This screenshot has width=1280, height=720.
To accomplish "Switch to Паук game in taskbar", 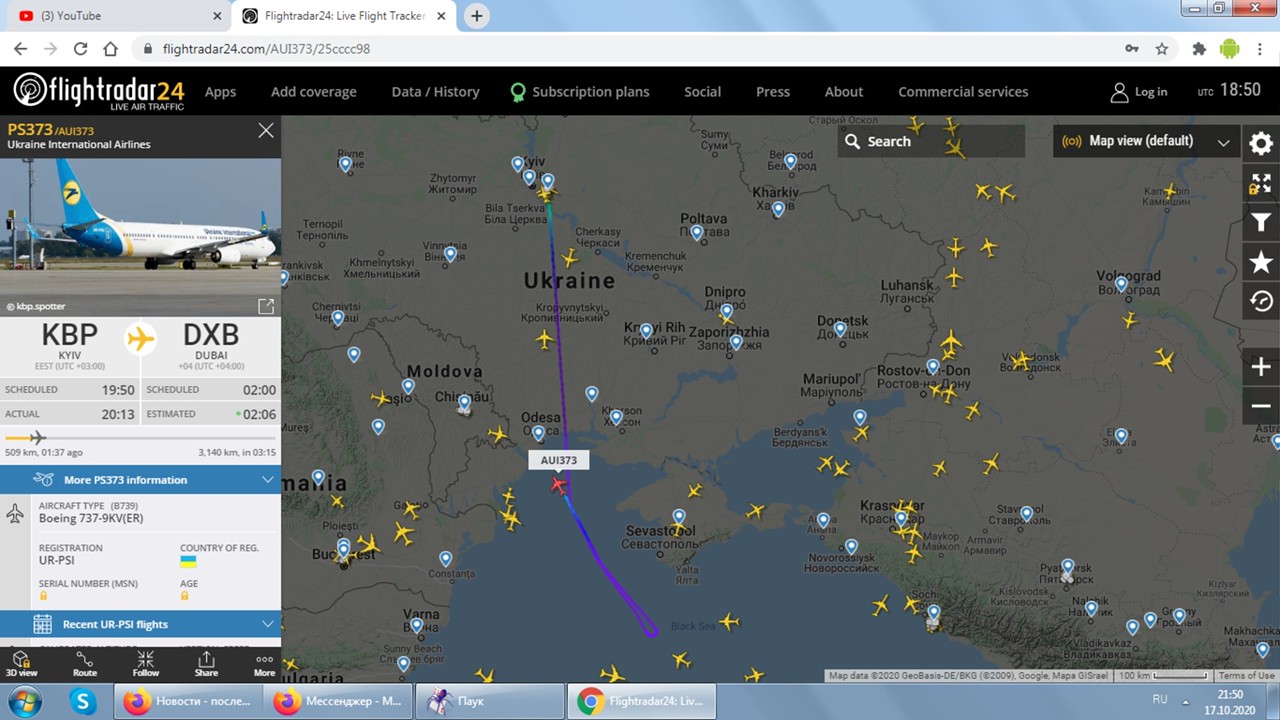I will (489, 702).
